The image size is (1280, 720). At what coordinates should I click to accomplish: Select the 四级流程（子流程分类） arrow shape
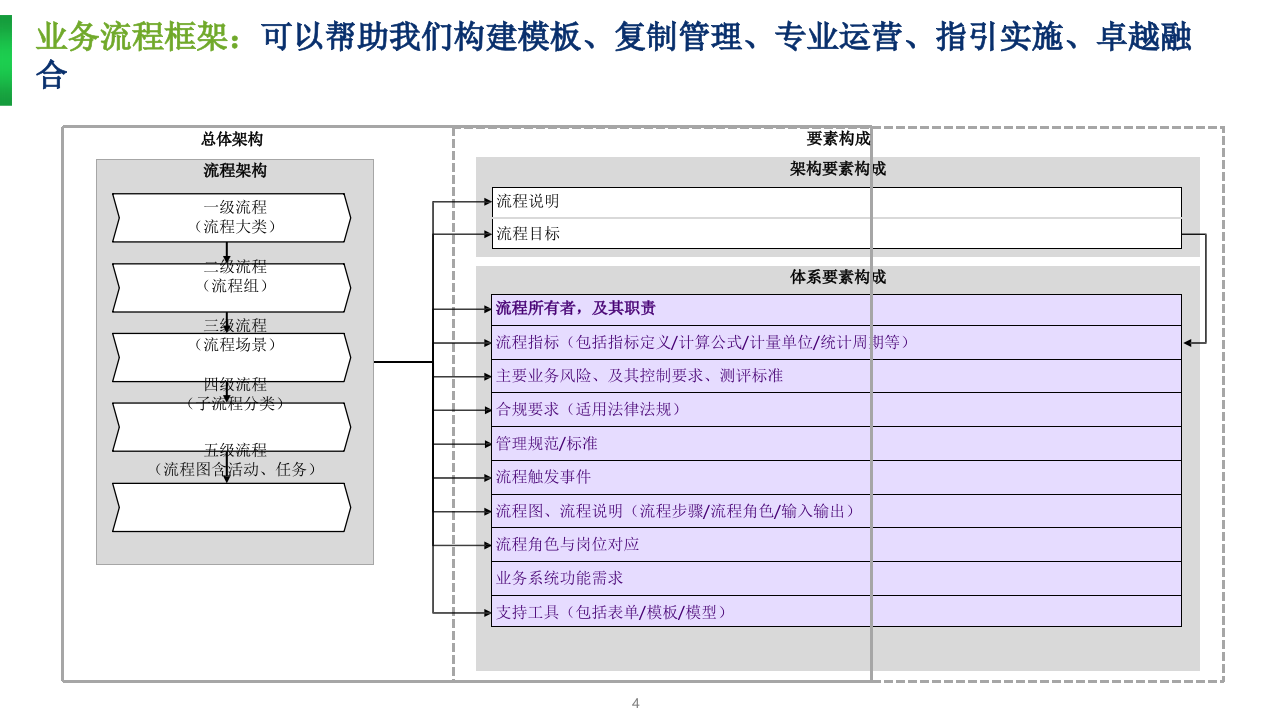(230, 427)
